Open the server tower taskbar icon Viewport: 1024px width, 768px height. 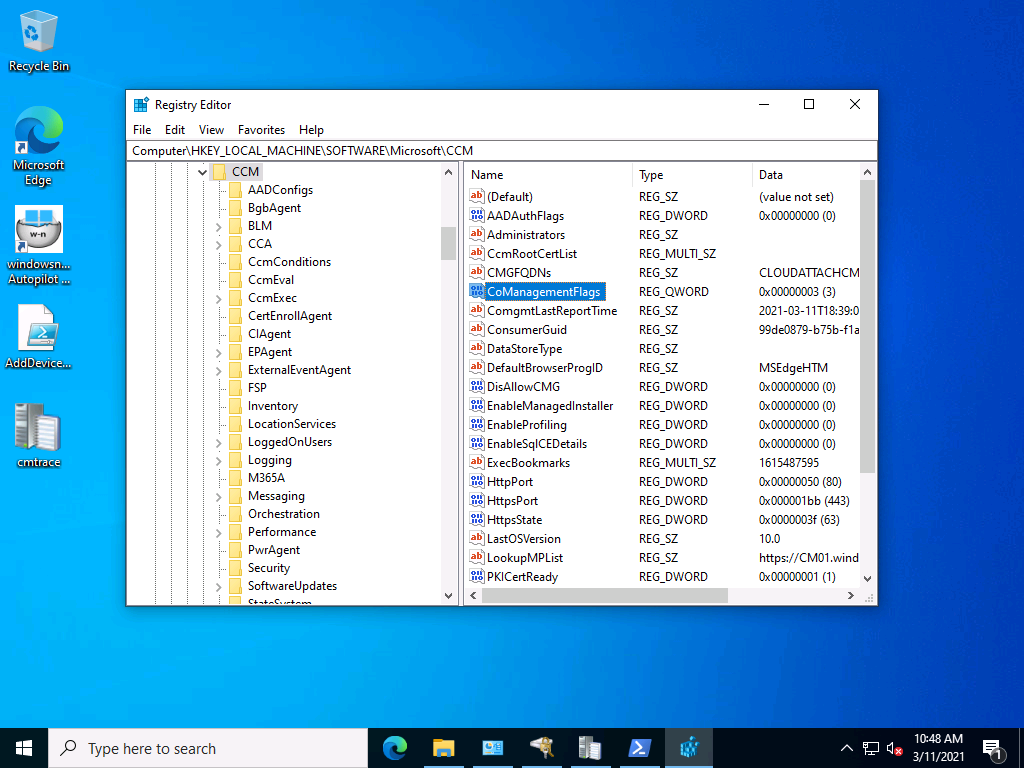[x=590, y=748]
